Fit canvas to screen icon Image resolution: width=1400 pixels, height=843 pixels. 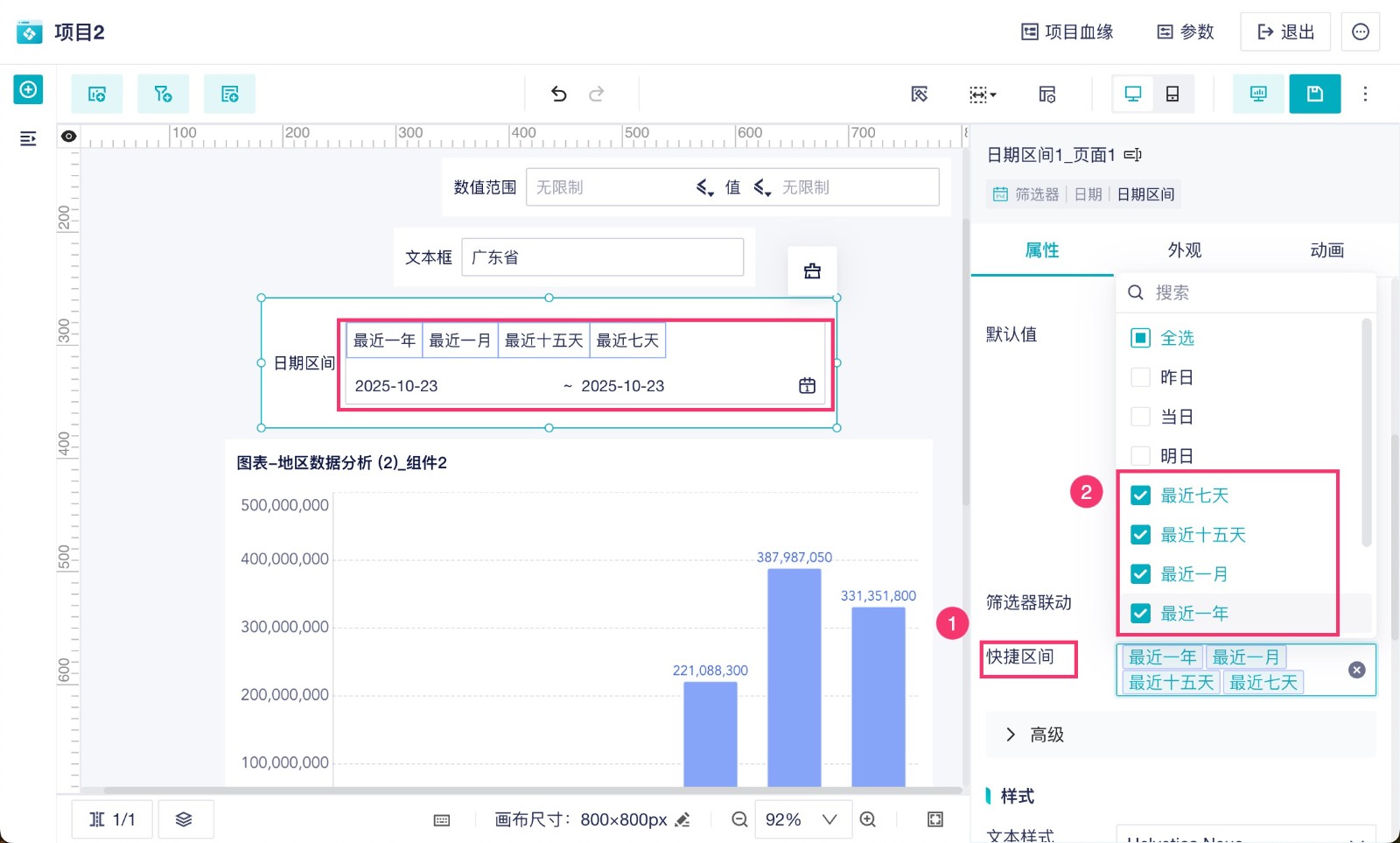935,819
